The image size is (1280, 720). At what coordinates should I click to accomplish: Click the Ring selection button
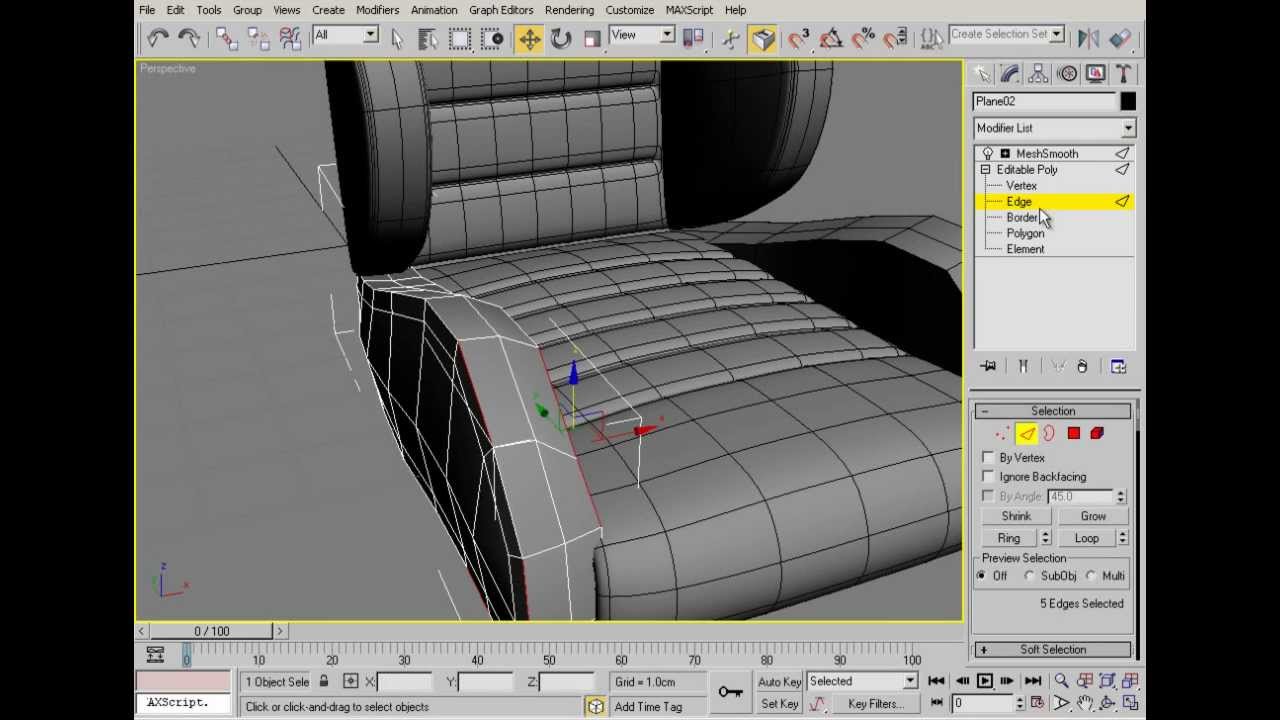(1008, 538)
